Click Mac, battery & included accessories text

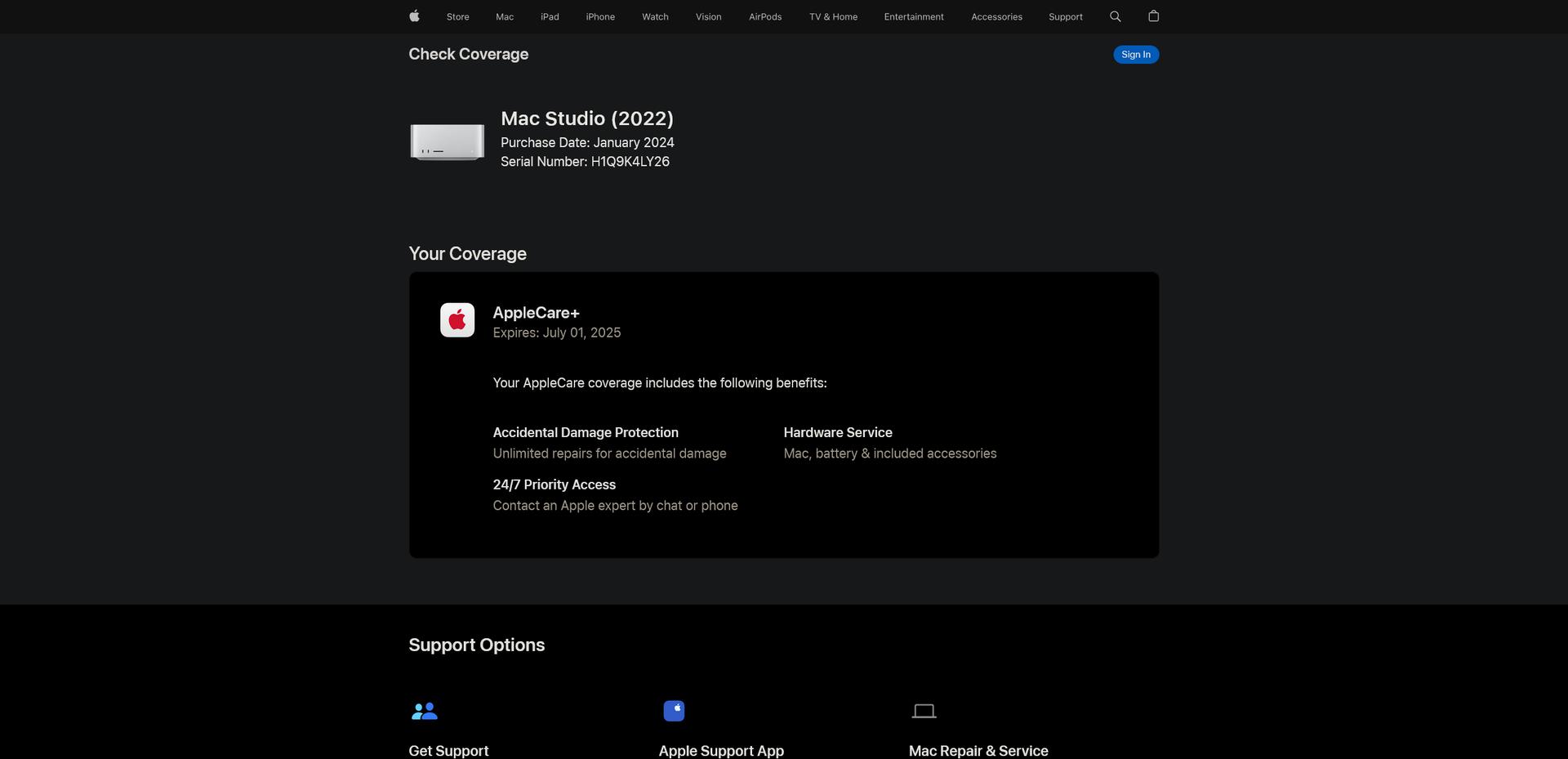890,453
